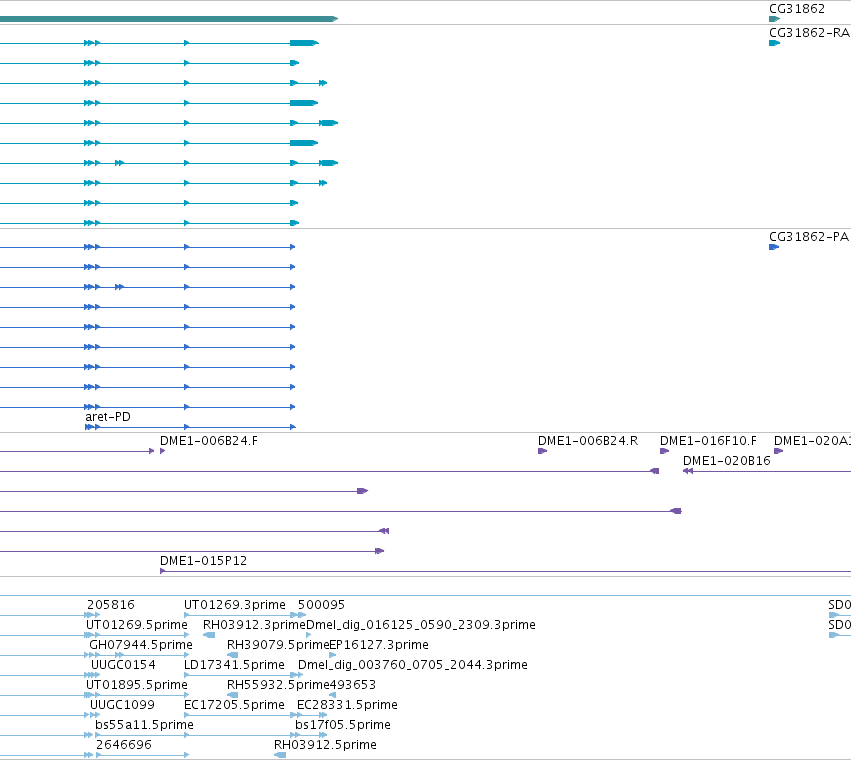Click the 205816 EST label
851x760 pixels.
click(x=111, y=605)
